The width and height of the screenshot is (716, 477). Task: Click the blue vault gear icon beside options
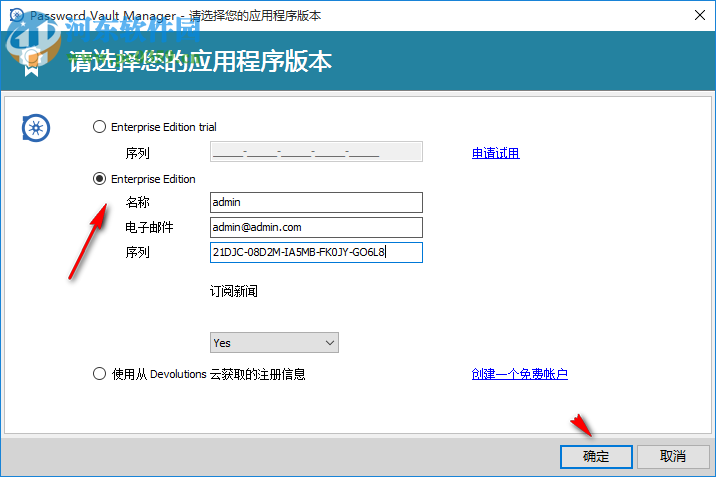36,128
